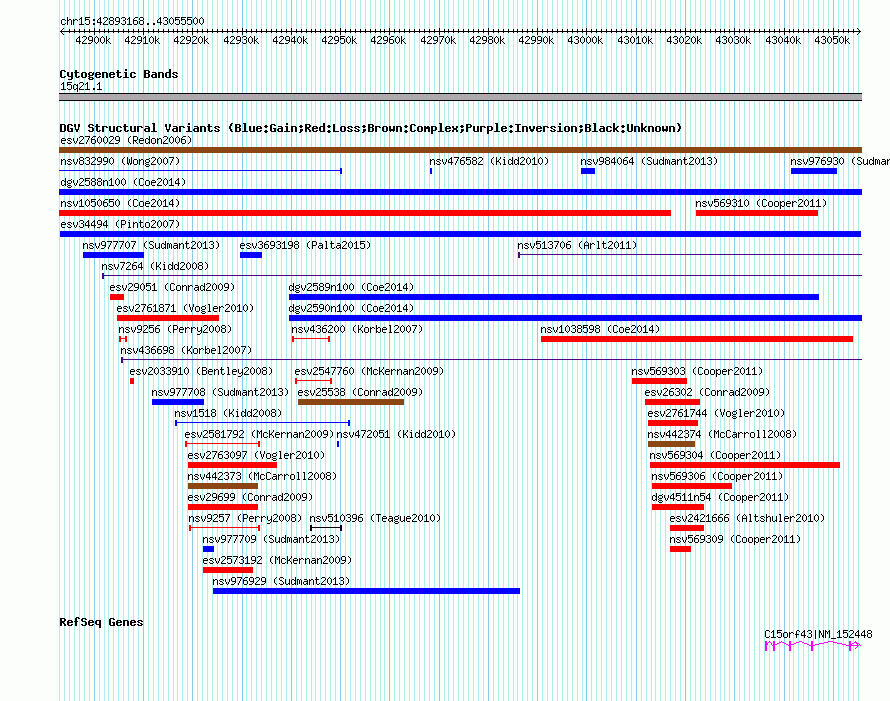Select the RefSeq Genes track title
Screen dimensions: 890x701
pyautogui.click(x=101, y=622)
